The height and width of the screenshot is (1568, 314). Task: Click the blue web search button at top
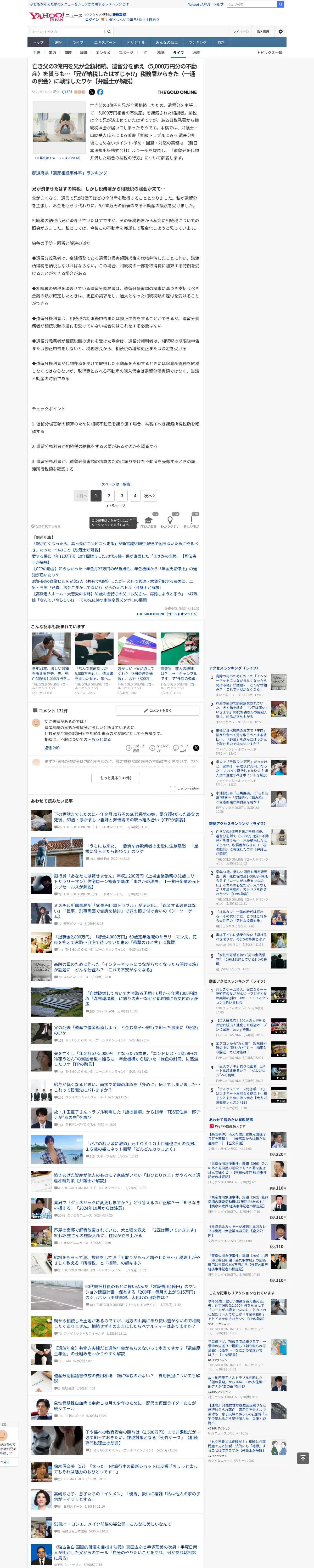click(x=281, y=4)
